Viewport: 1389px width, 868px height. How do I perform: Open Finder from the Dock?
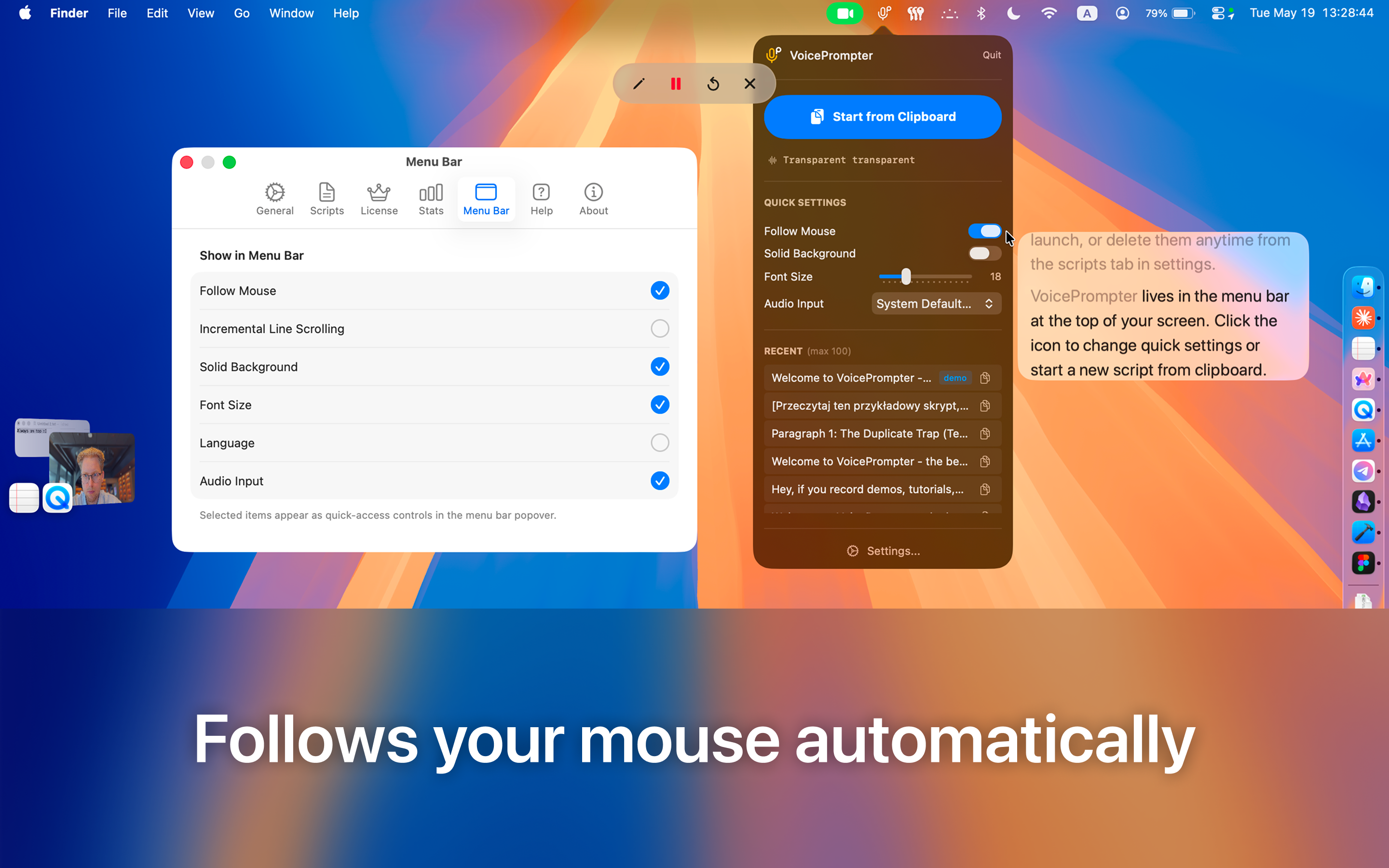pyautogui.click(x=1362, y=286)
